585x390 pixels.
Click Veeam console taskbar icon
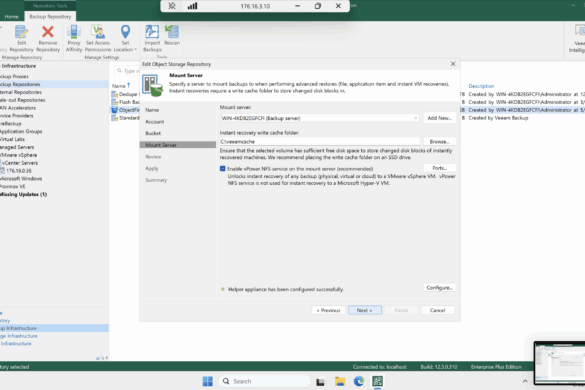tap(378, 381)
